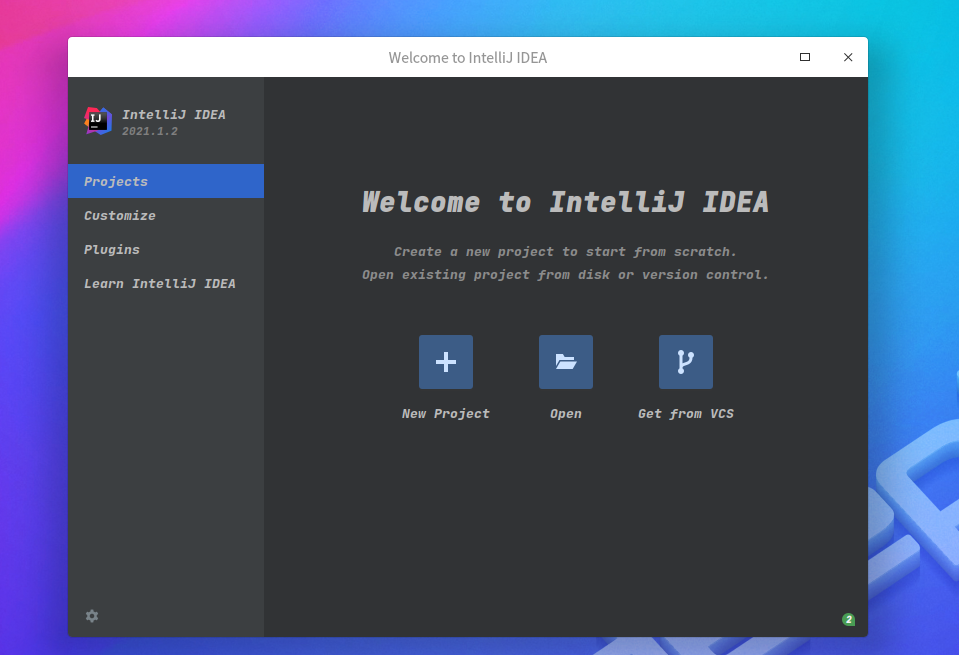The image size is (959, 655).
Task: Click the IntelliJ IDEA logo icon
Action: 98,120
